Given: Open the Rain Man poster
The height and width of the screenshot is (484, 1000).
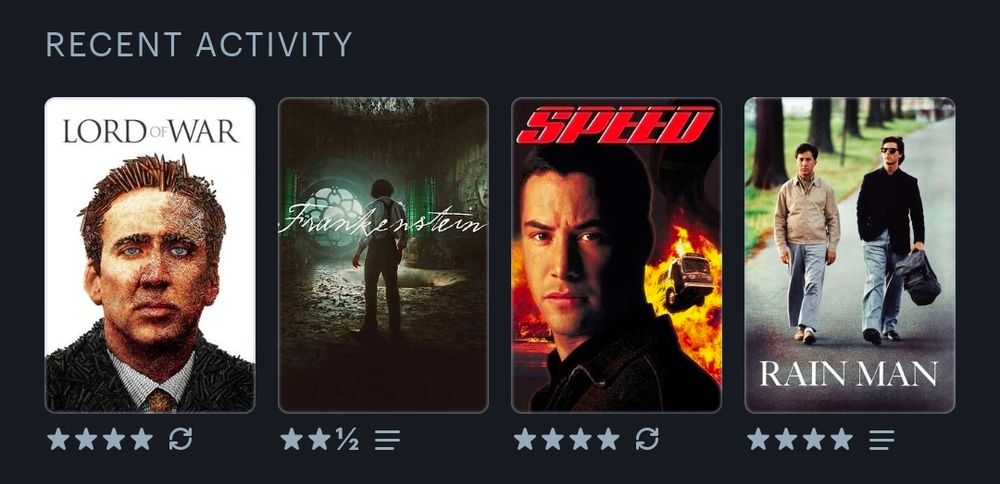Looking at the screenshot, I should 850,254.
